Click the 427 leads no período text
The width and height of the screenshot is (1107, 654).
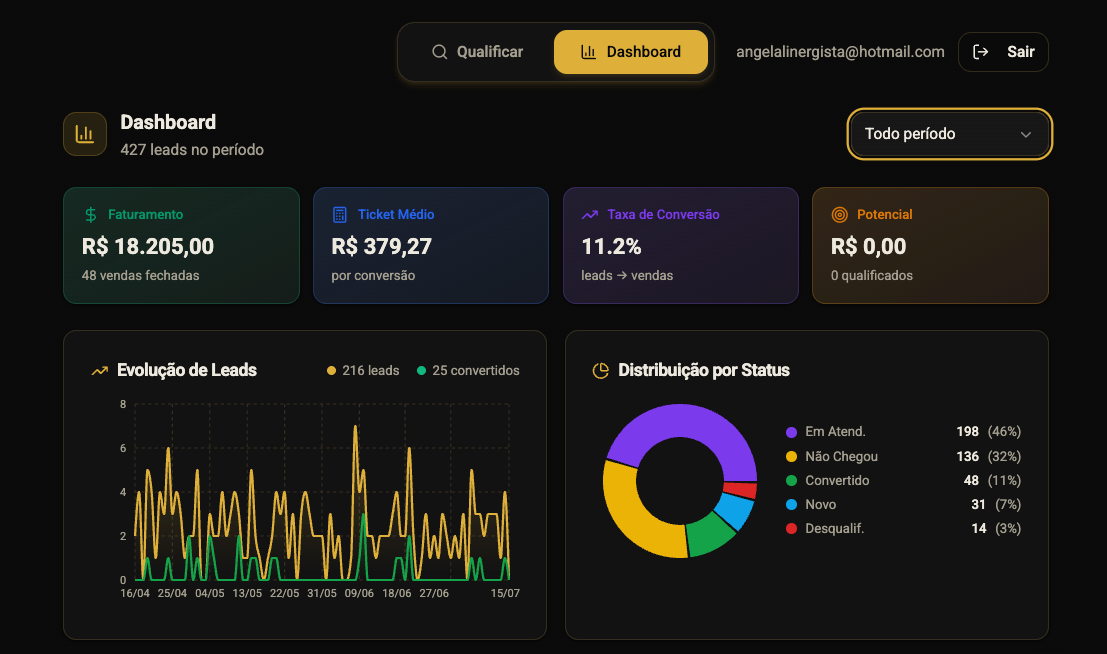[x=192, y=150]
